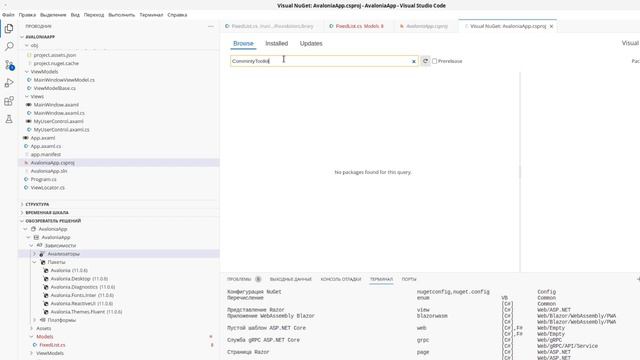Collapse the AVALONIAAPP explorer section
This screenshot has height=360, width=640.
40,37
